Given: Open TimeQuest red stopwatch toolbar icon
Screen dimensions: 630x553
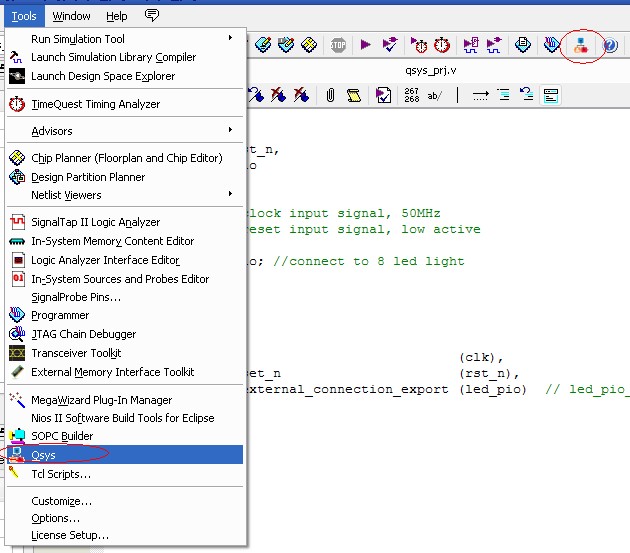Looking at the screenshot, I should tap(442, 45).
